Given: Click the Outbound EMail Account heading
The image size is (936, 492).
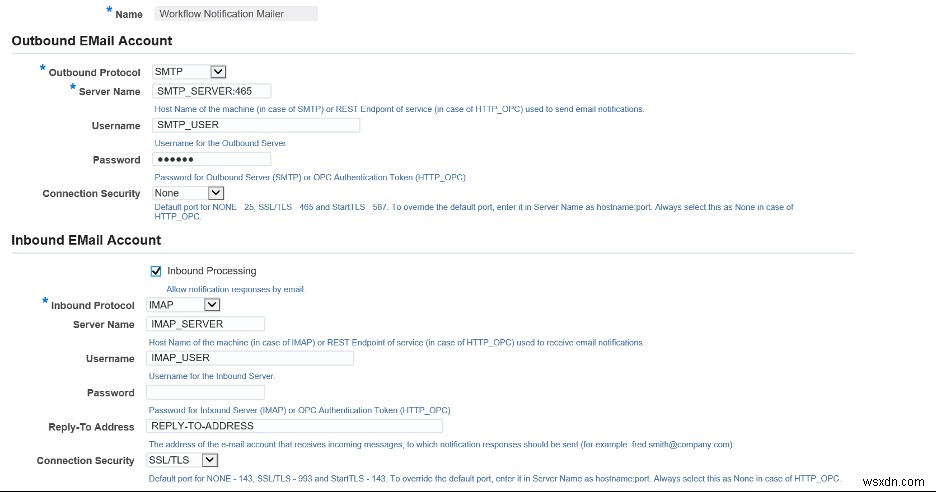Looking at the screenshot, I should click(91, 41).
